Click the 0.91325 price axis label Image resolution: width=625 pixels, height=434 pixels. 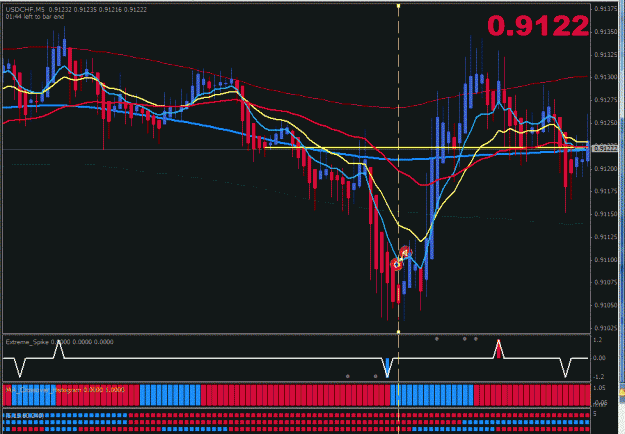coord(605,54)
